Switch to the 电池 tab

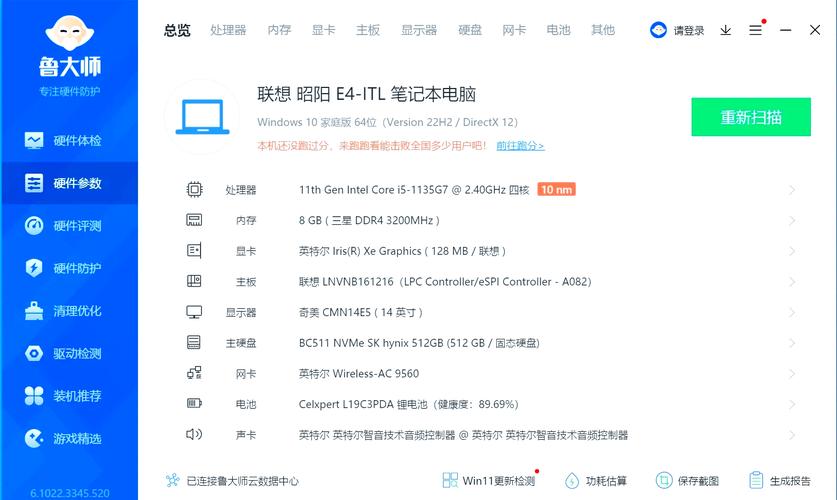(559, 30)
